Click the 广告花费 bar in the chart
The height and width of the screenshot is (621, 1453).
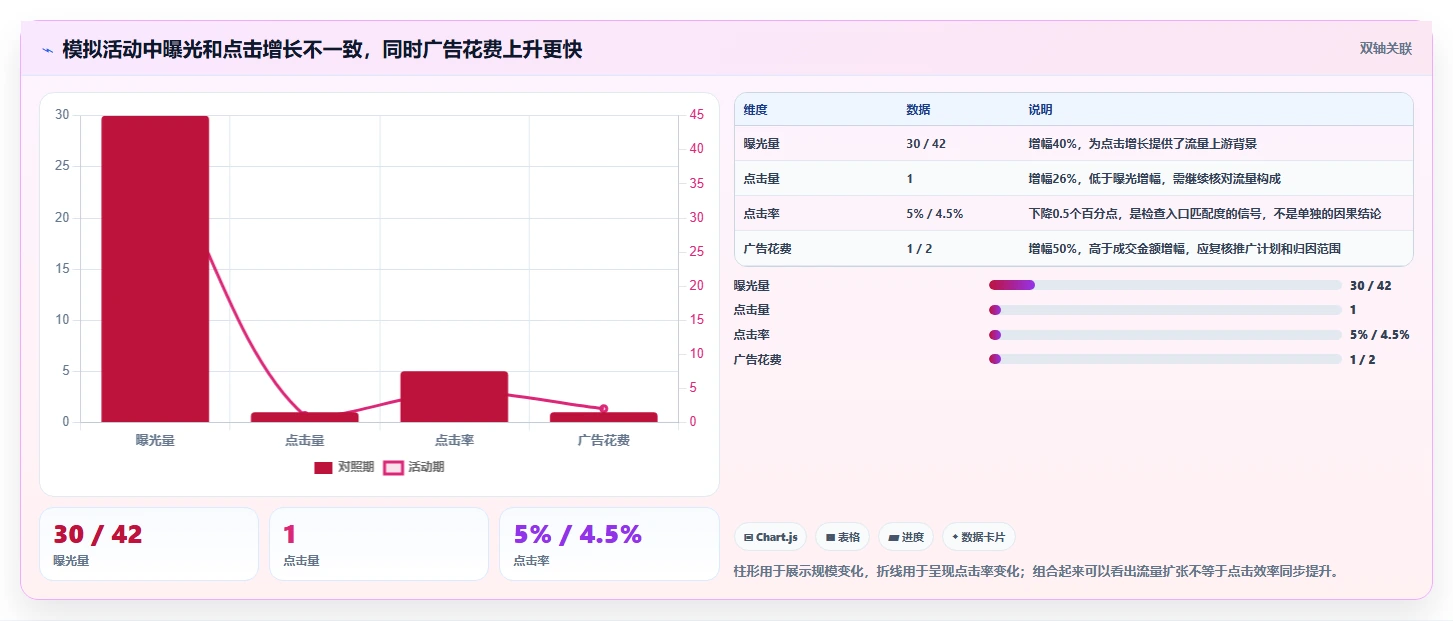click(604, 417)
